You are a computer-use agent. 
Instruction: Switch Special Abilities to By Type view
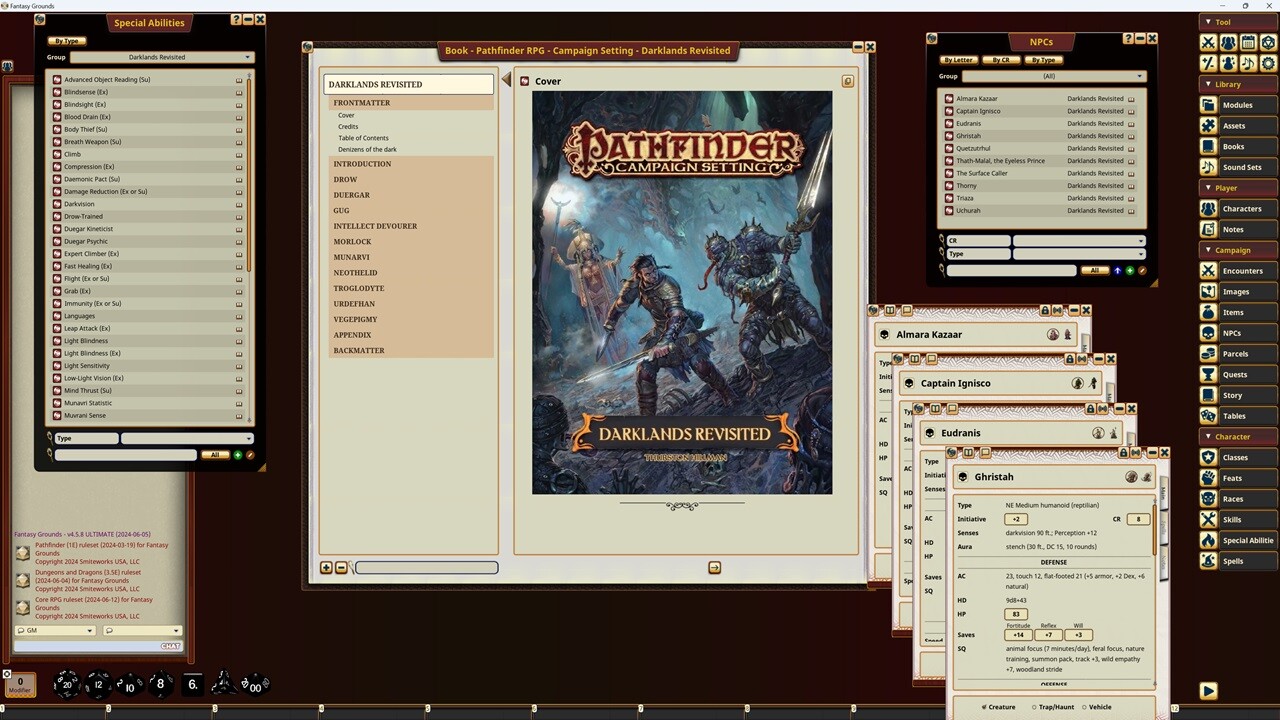(x=66, y=41)
